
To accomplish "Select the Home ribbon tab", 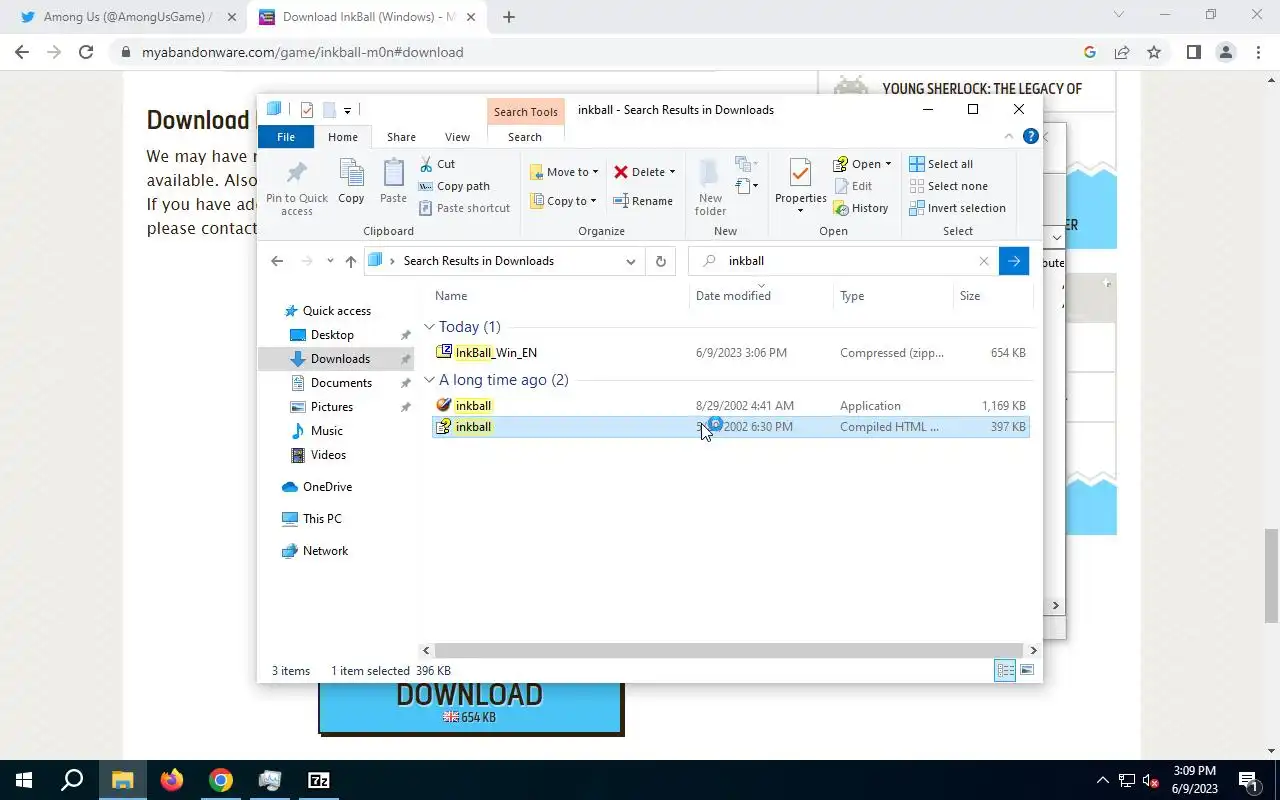I will [343, 137].
